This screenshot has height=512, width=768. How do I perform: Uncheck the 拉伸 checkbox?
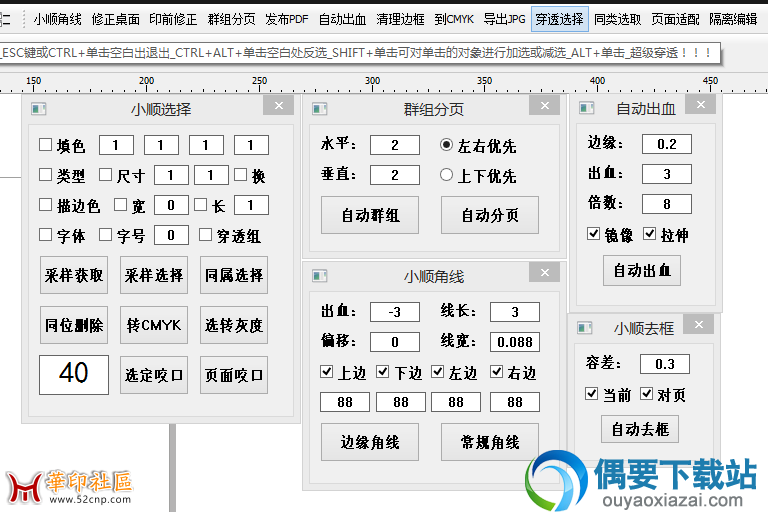coord(649,234)
